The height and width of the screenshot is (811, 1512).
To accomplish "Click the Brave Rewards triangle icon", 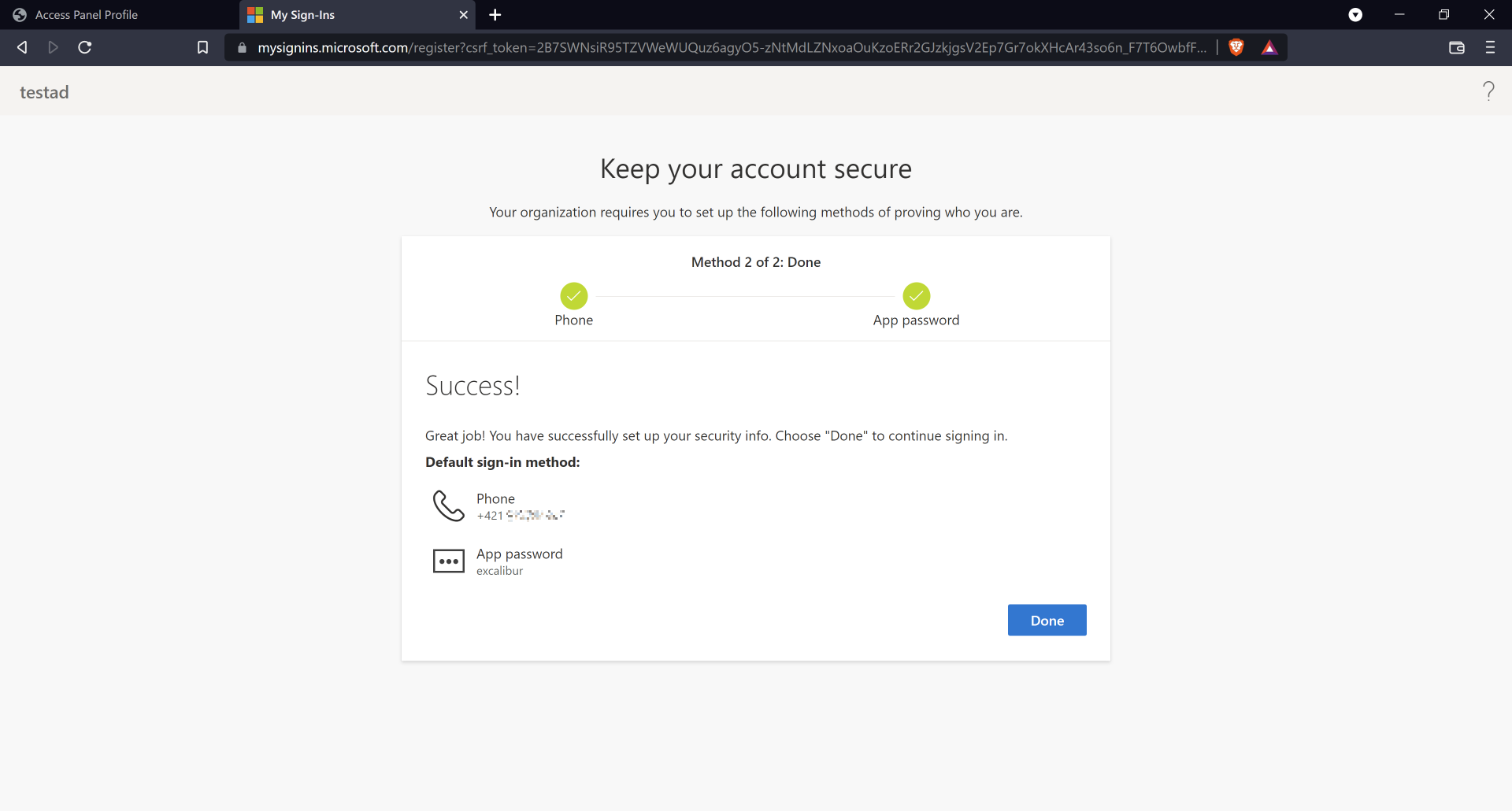I will (1269, 47).
